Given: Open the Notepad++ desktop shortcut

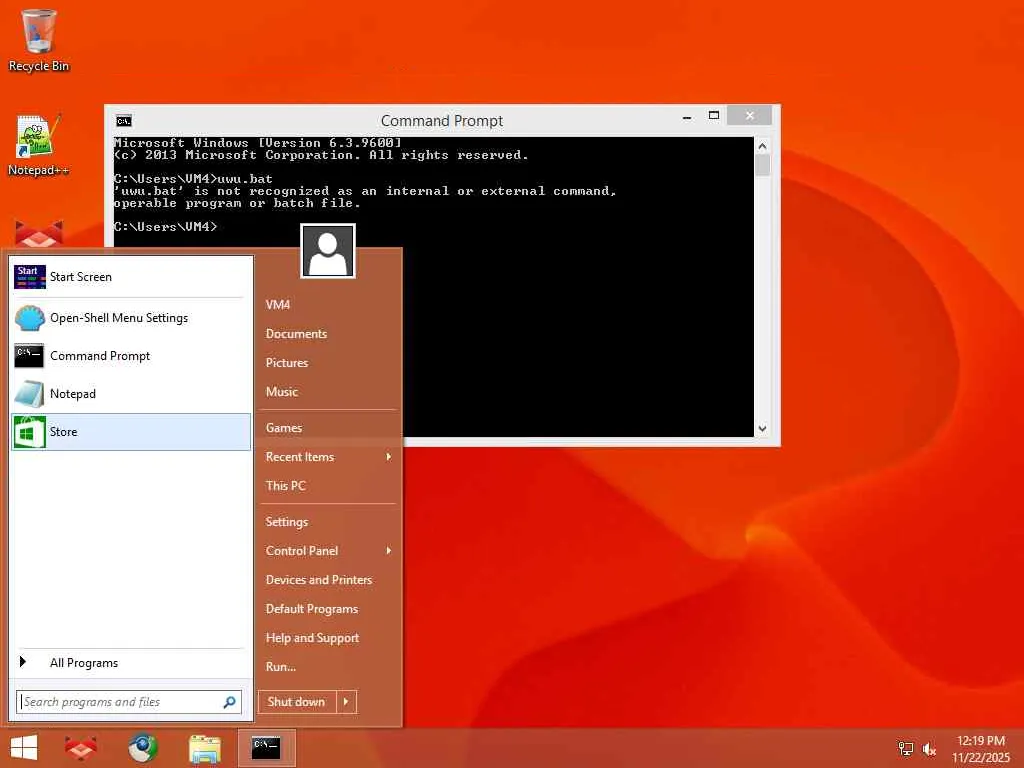Looking at the screenshot, I should point(39,145).
